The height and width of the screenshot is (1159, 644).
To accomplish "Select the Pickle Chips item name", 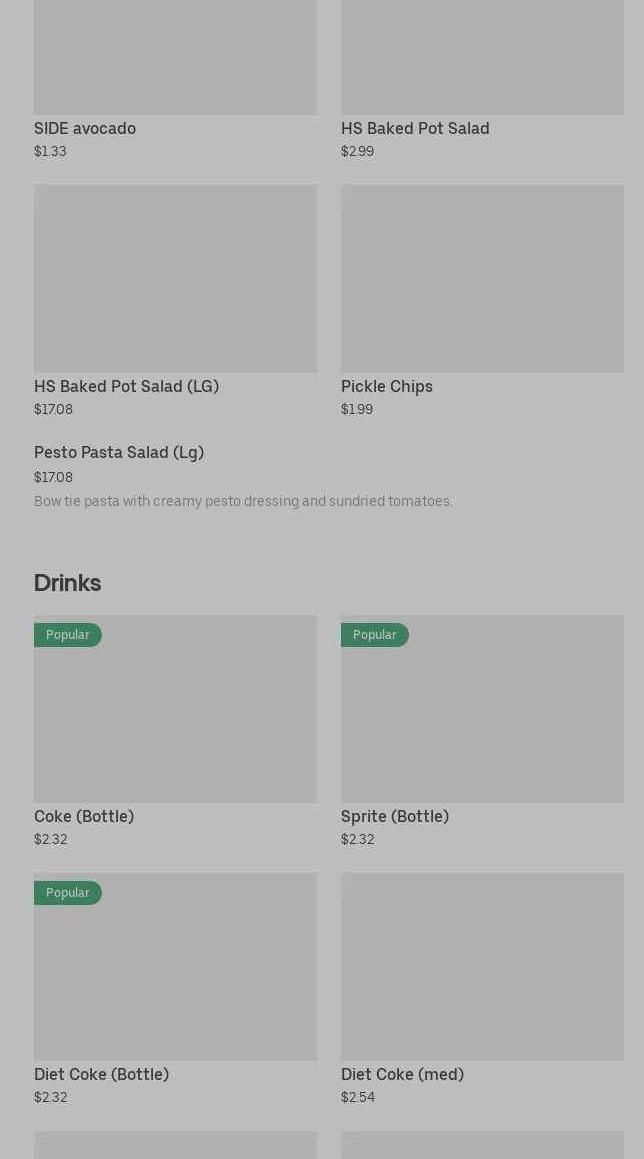I will (387, 387).
